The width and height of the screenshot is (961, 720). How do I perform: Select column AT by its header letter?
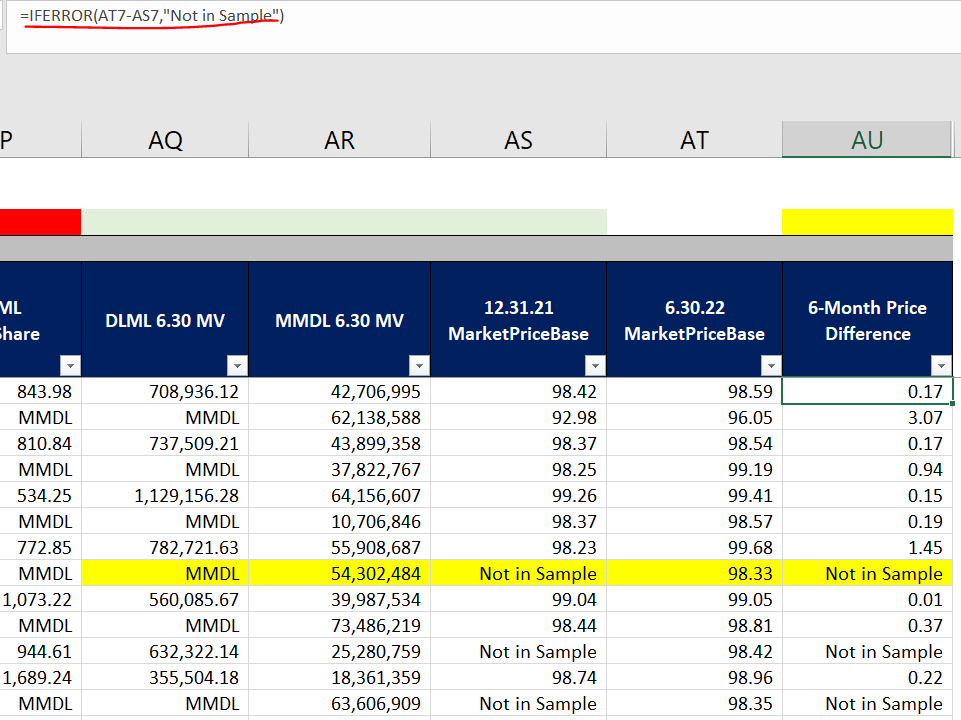694,140
